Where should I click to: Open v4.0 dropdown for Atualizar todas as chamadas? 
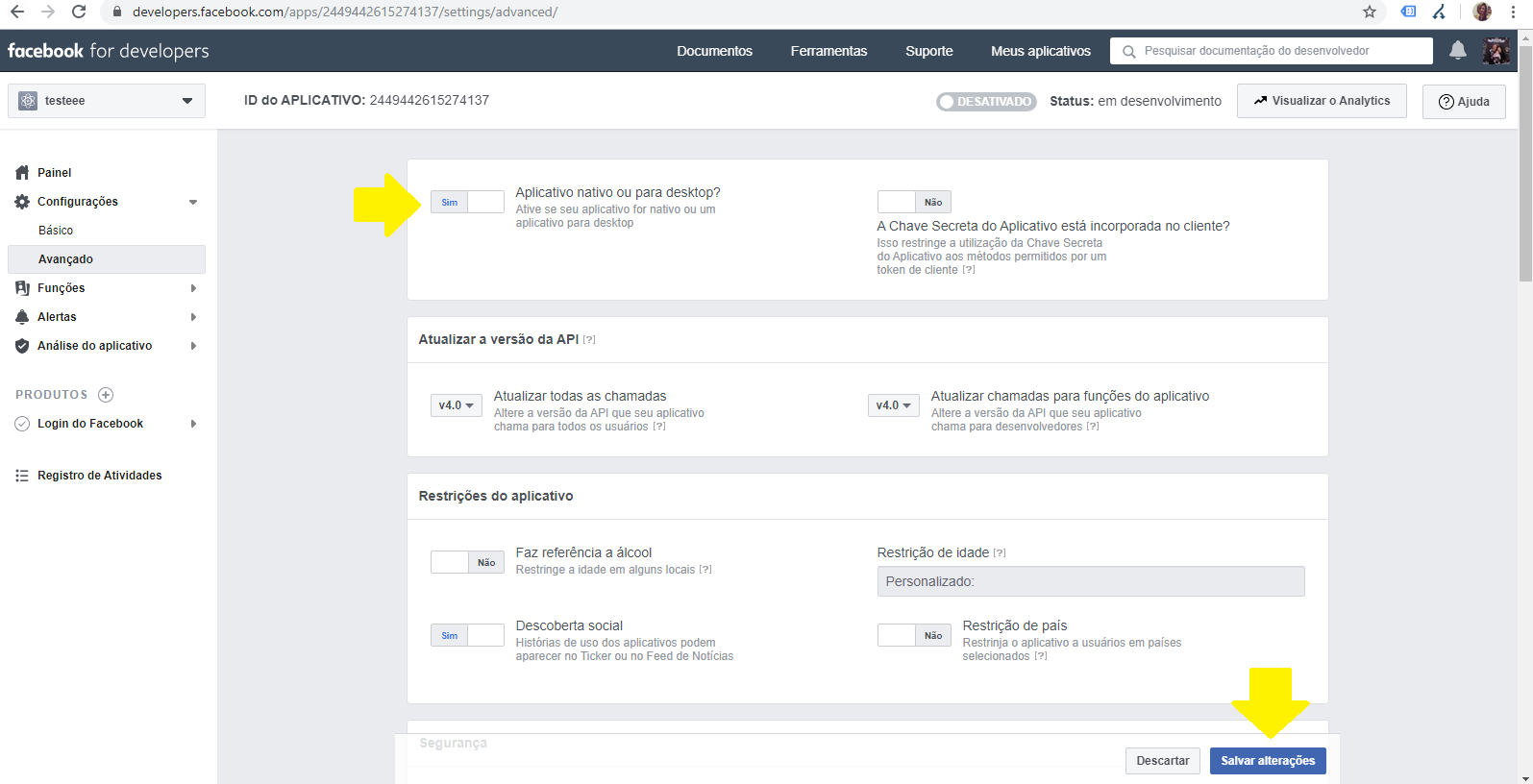457,405
